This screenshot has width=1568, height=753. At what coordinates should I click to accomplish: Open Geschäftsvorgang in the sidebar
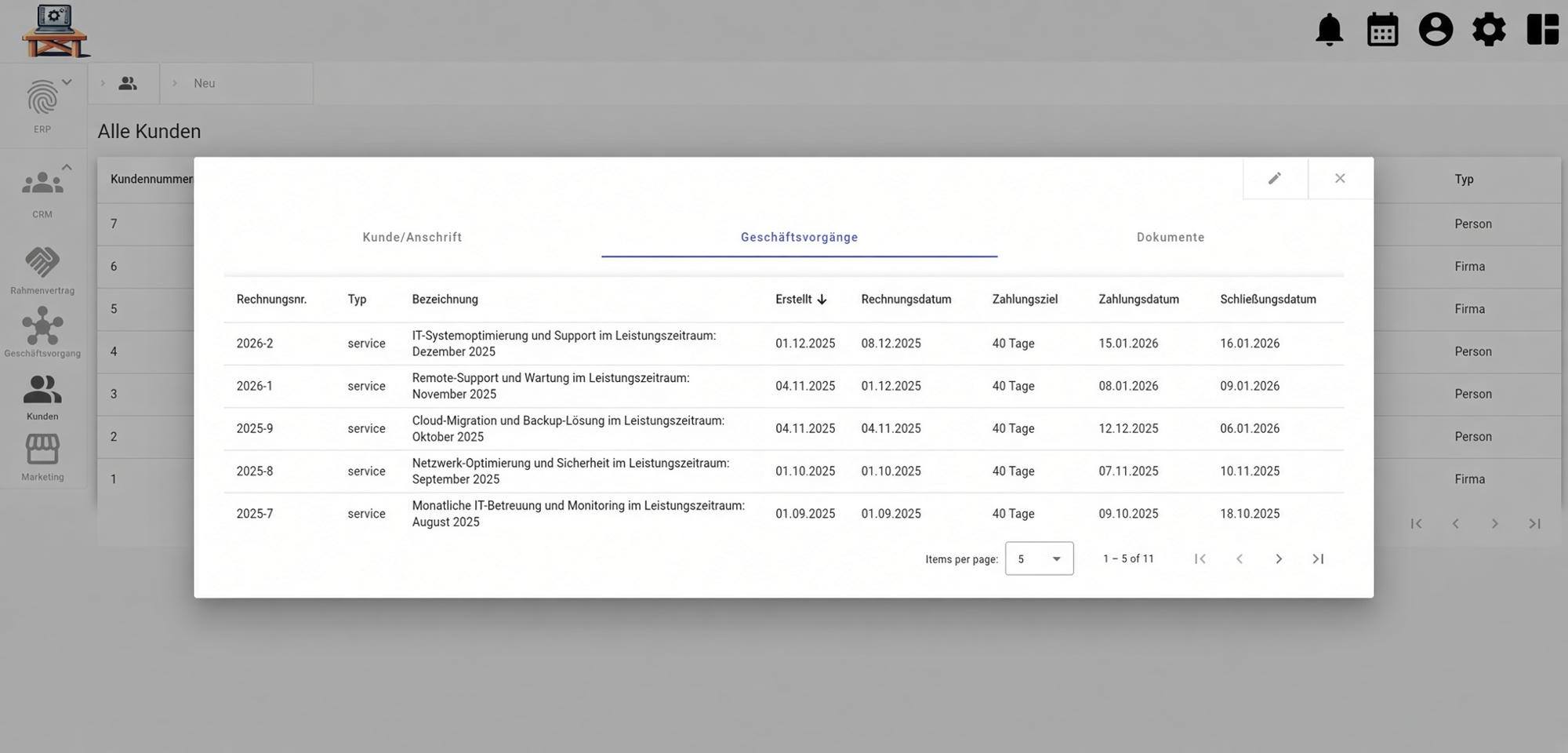(x=42, y=332)
